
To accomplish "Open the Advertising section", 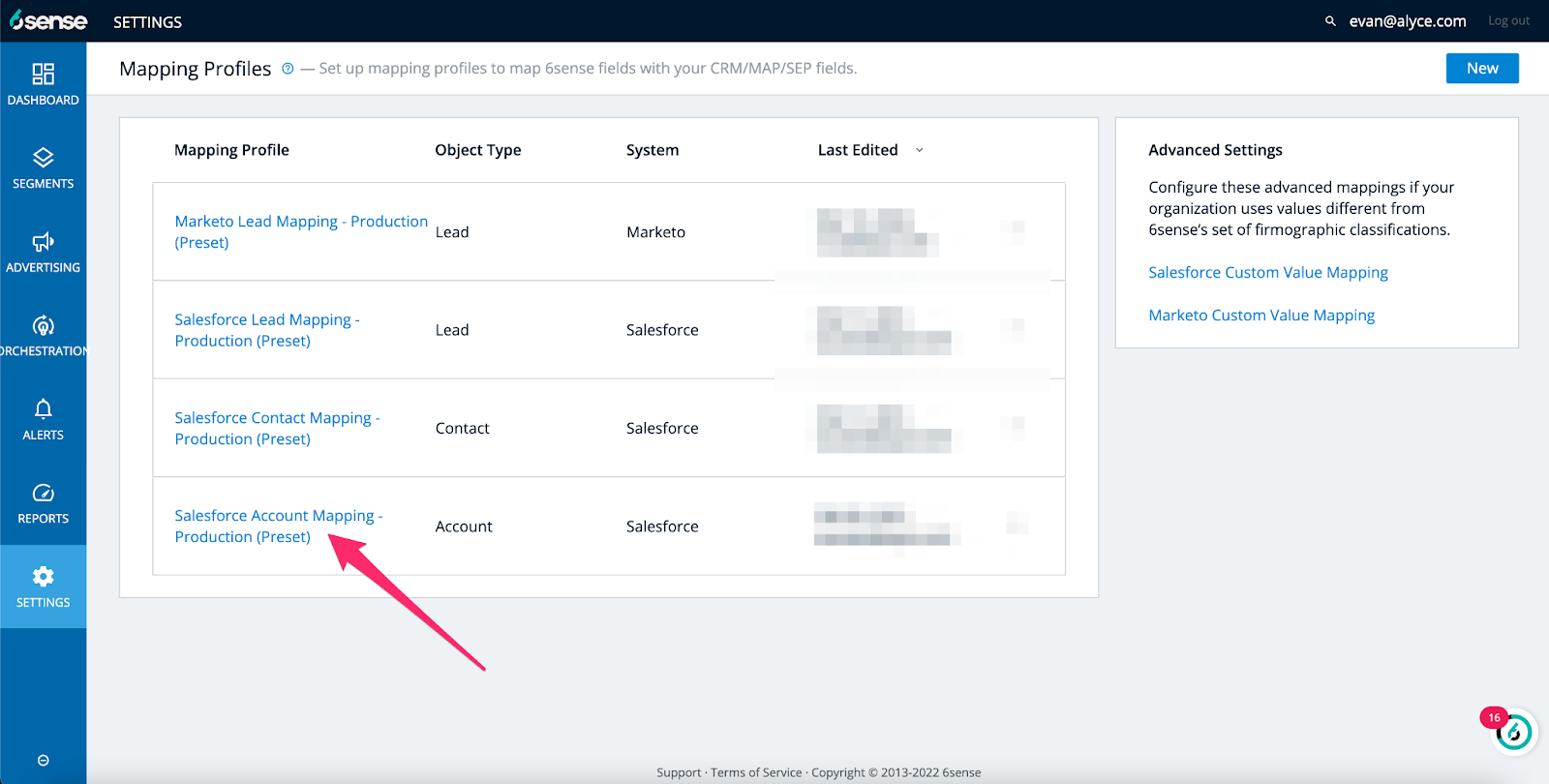I will [43, 252].
